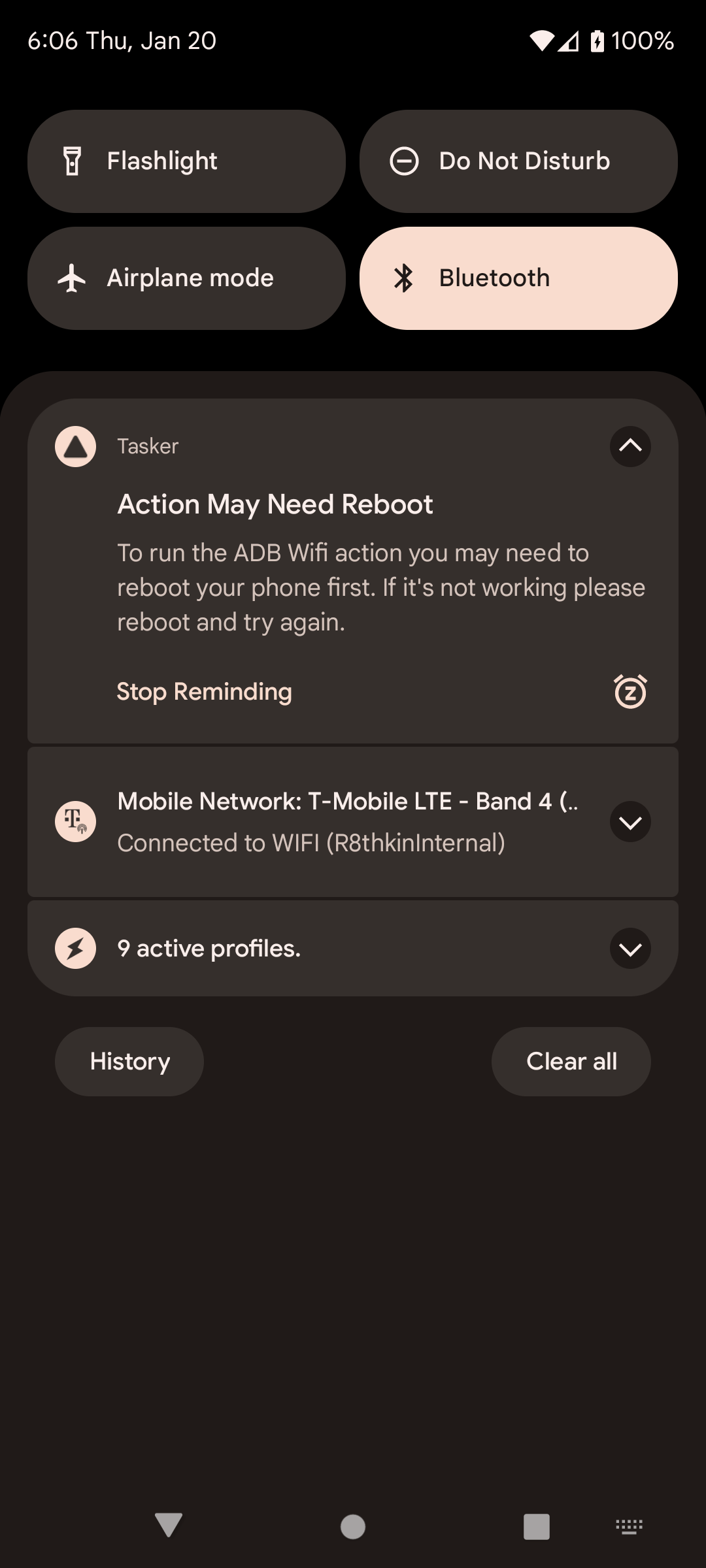Screen dimensions: 706x1568
Task: Expand the 9 active profiles notification
Action: pos(630,948)
